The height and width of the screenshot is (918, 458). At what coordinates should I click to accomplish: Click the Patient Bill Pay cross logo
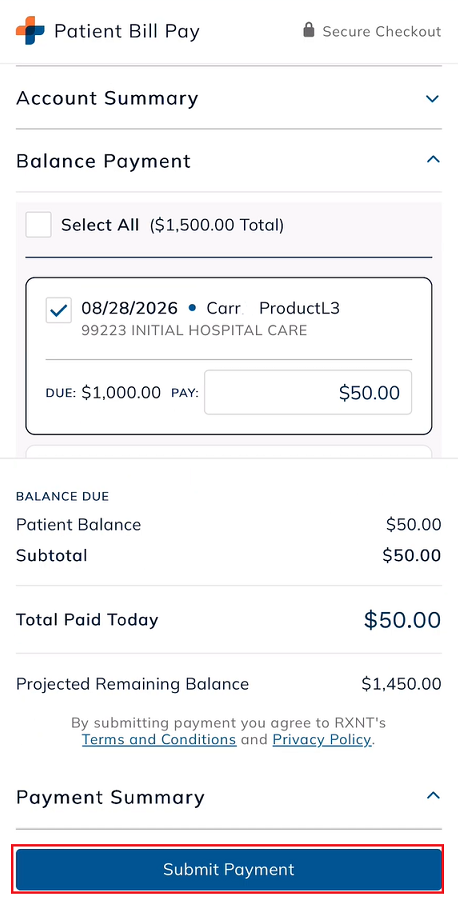pyautogui.click(x=30, y=30)
